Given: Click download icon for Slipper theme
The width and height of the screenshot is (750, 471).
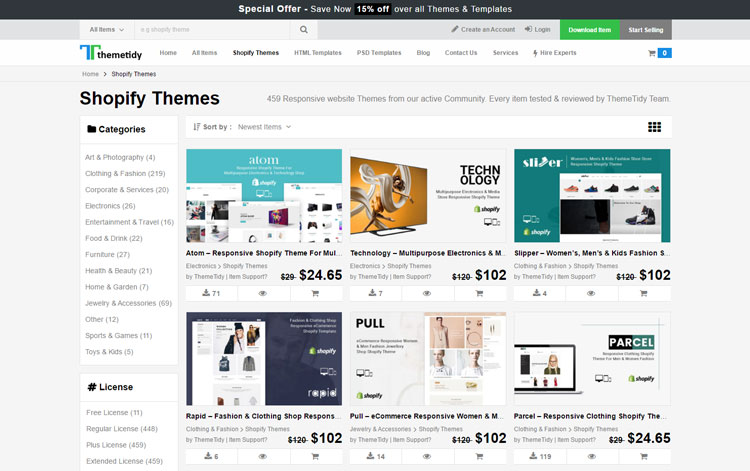Looking at the screenshot, I should point(539,293).
